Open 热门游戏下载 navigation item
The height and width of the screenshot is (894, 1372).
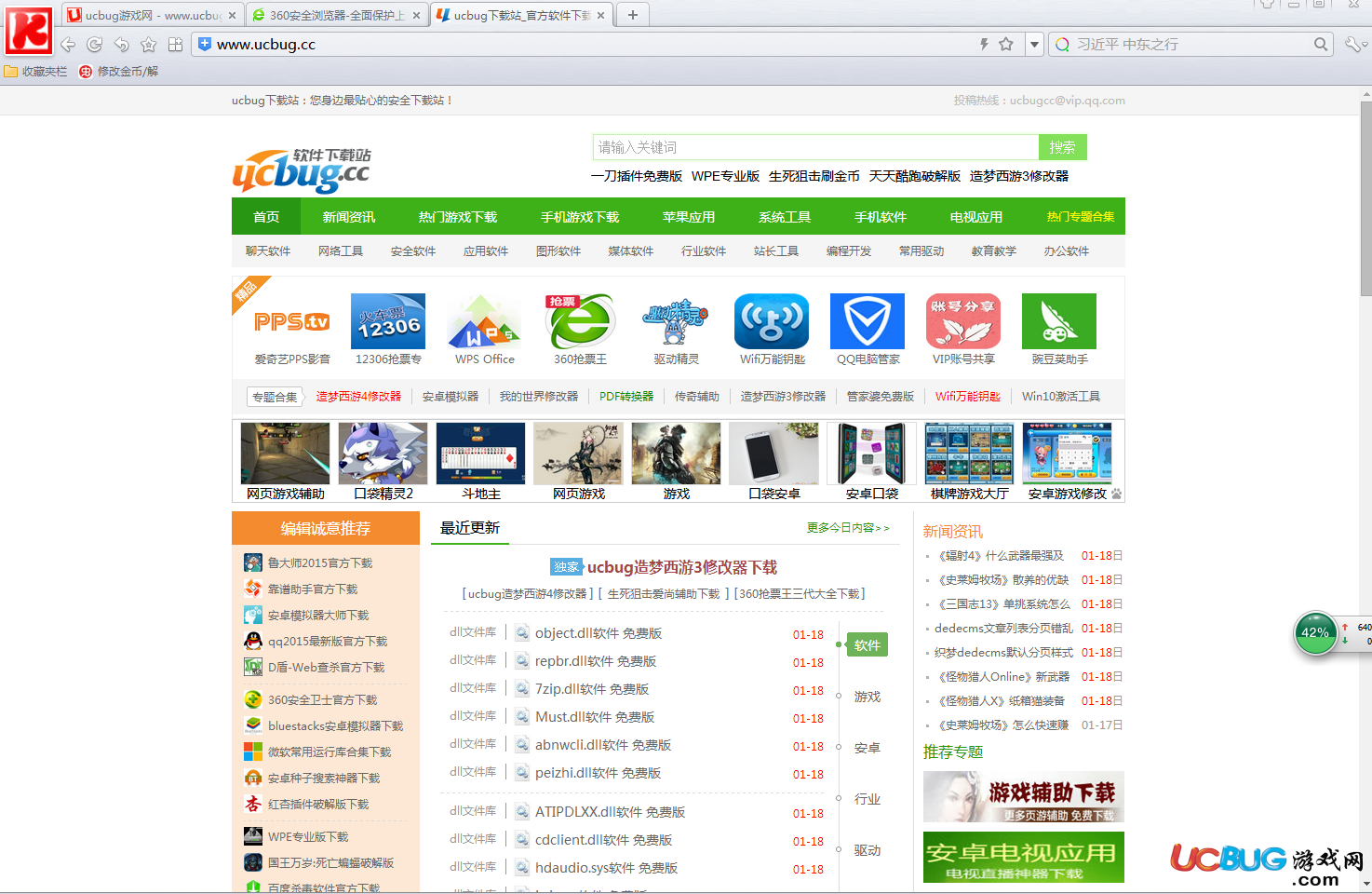pyautogui.click(x=458, y=217)
